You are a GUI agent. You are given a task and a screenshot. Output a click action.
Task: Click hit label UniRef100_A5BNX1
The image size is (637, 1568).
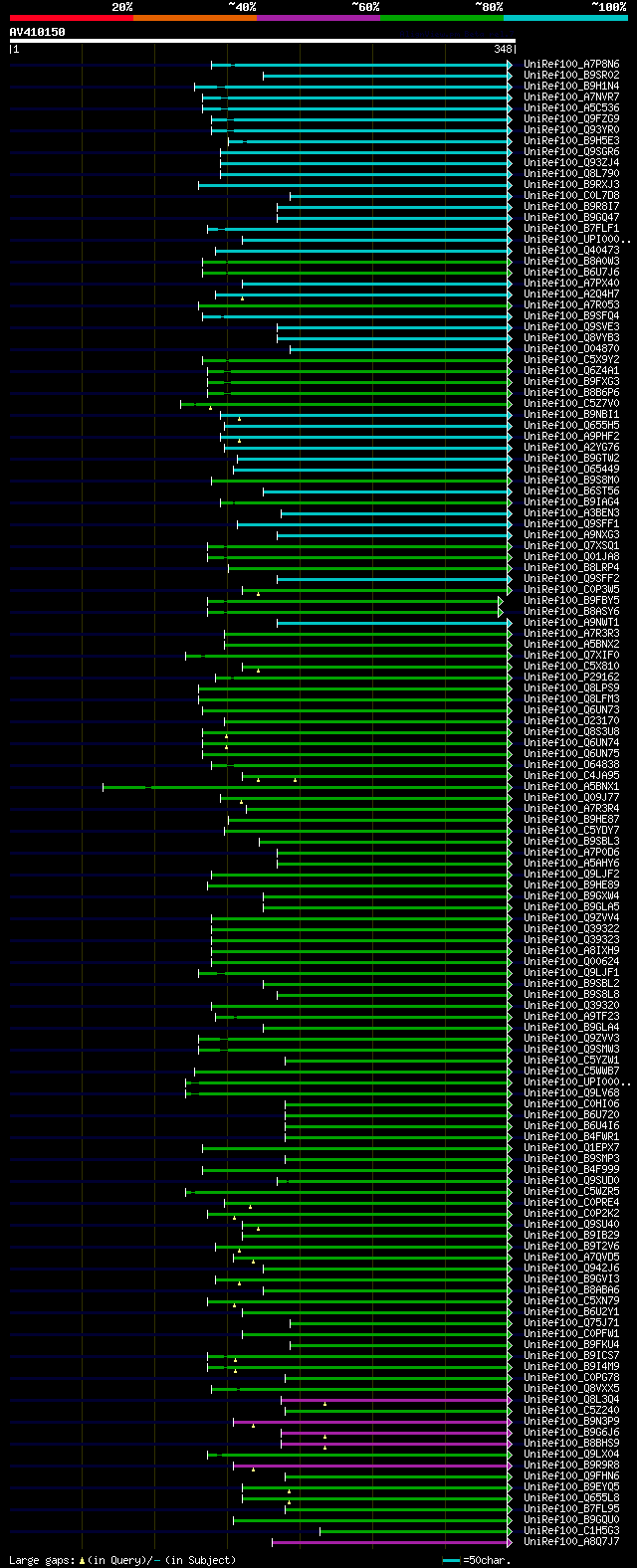coord(571,787)
